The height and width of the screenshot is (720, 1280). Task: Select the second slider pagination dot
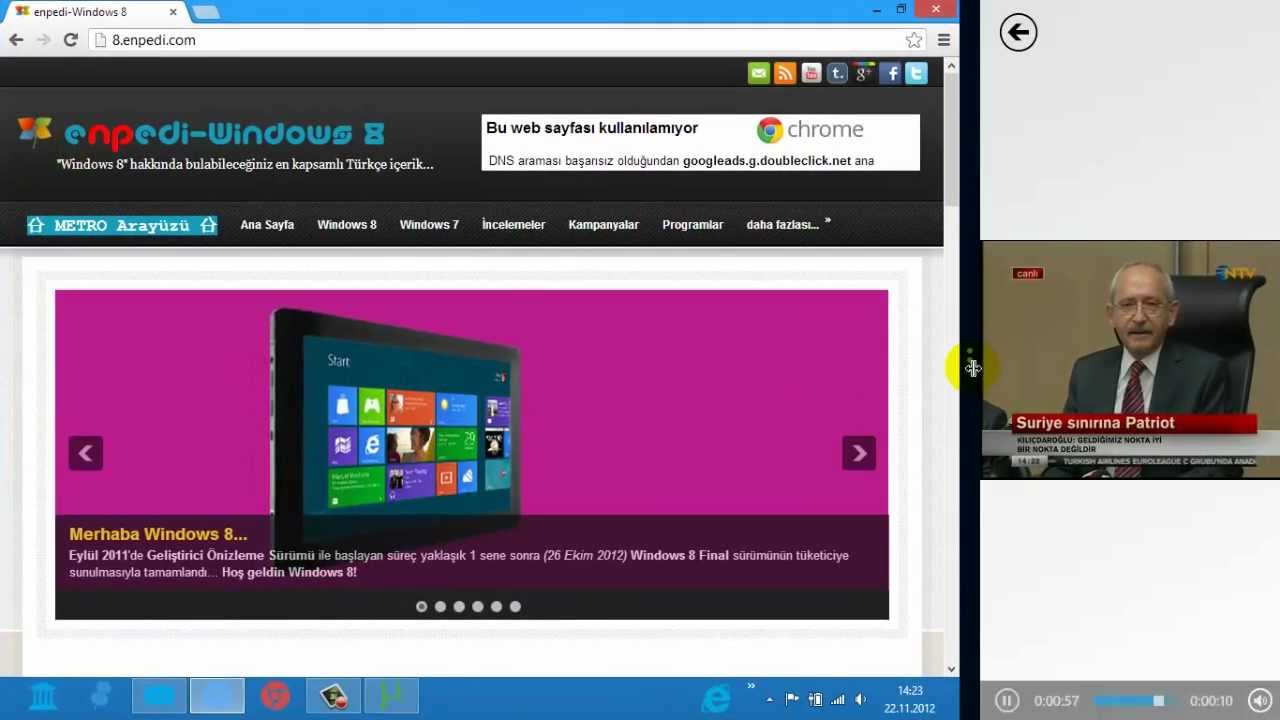pos(440,606)
